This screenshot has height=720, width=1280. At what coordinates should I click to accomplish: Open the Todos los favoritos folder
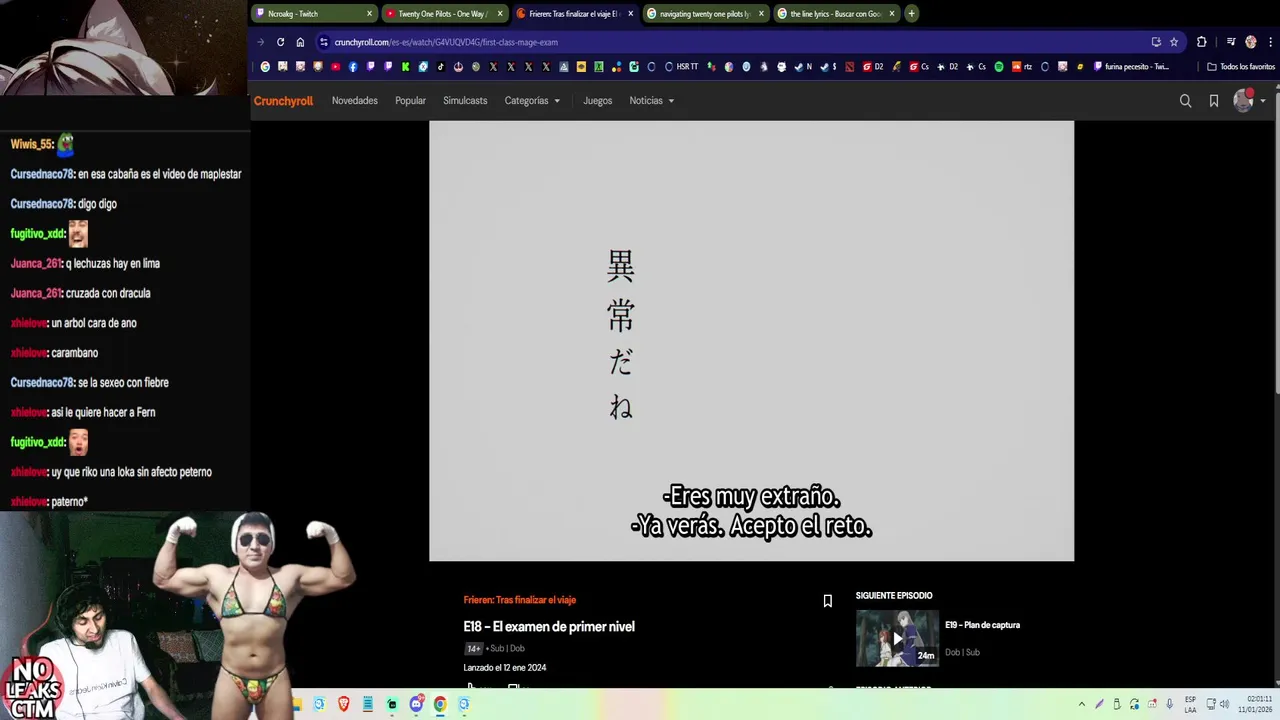[x=1241, y=67]
